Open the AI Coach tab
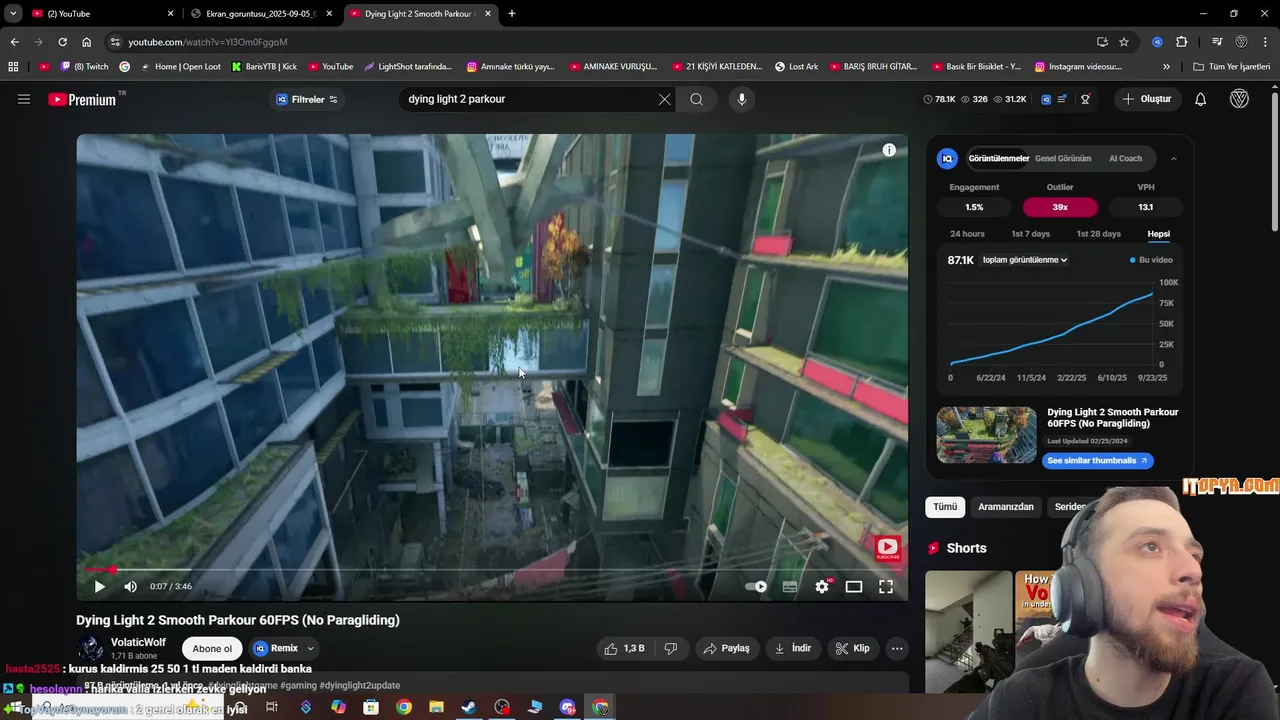Screen dimensions: 1280x720 [1125, 158]
